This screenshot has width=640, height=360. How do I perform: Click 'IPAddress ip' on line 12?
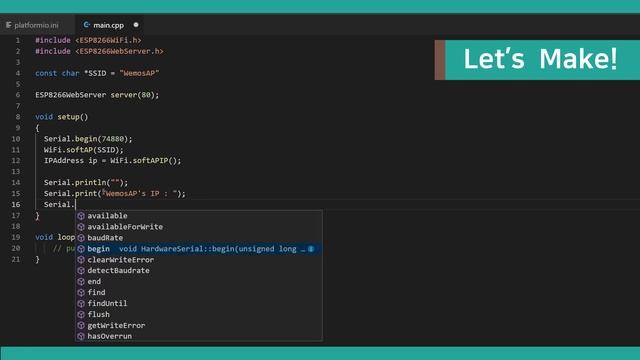coord(71,160)
